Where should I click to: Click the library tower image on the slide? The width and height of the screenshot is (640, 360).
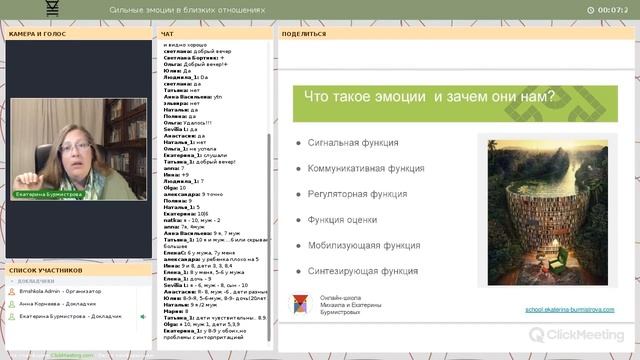[x=547, y=212]
